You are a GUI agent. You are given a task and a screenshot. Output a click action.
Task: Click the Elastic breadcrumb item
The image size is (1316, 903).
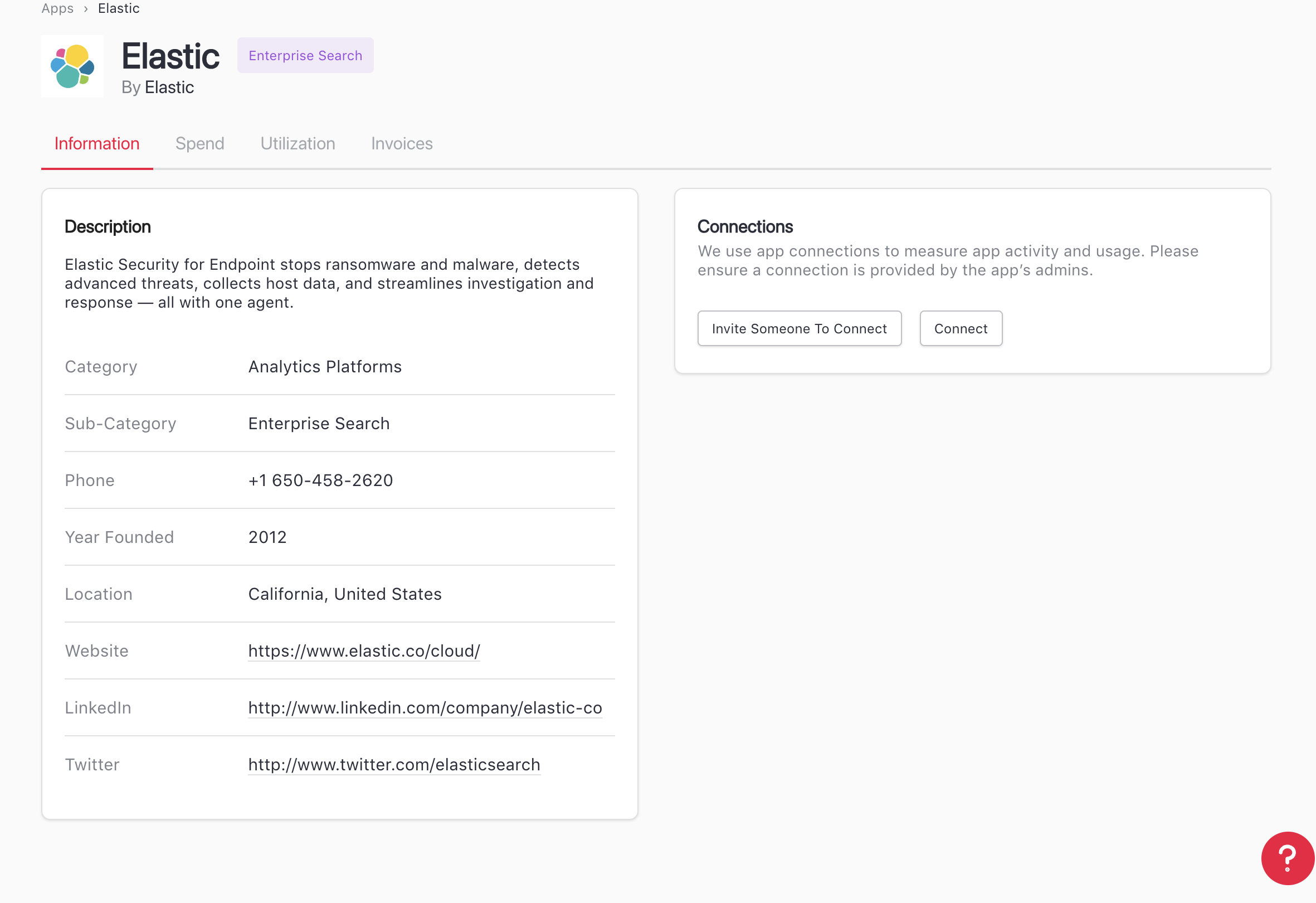(118, 8)
